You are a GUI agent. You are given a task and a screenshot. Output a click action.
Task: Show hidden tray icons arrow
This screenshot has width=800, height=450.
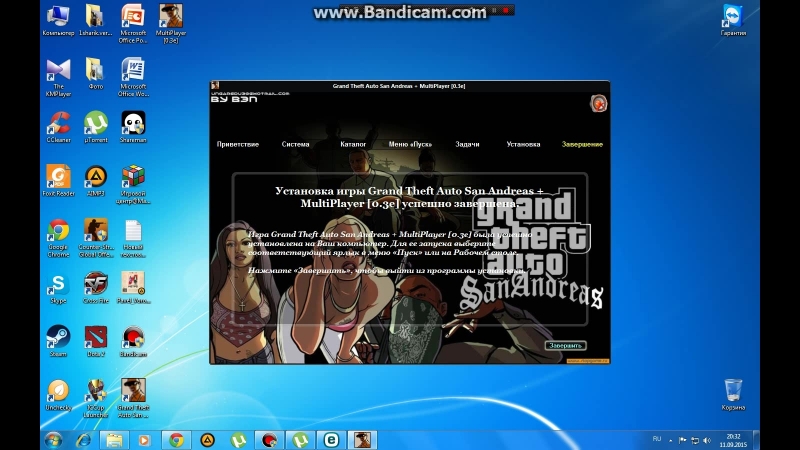[x=670, y=440]
